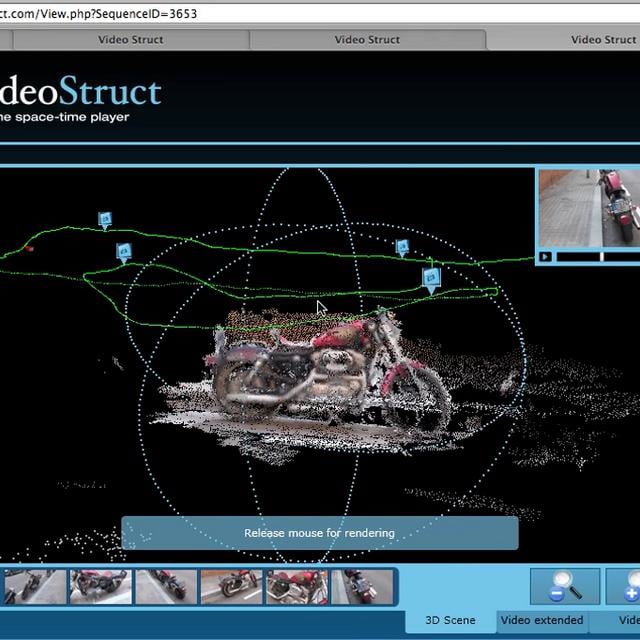This screenshot has width=640, height=640.
Task: Select the fourth motorcycle thumbnail in the filmstrip
Action: [231, 586]
